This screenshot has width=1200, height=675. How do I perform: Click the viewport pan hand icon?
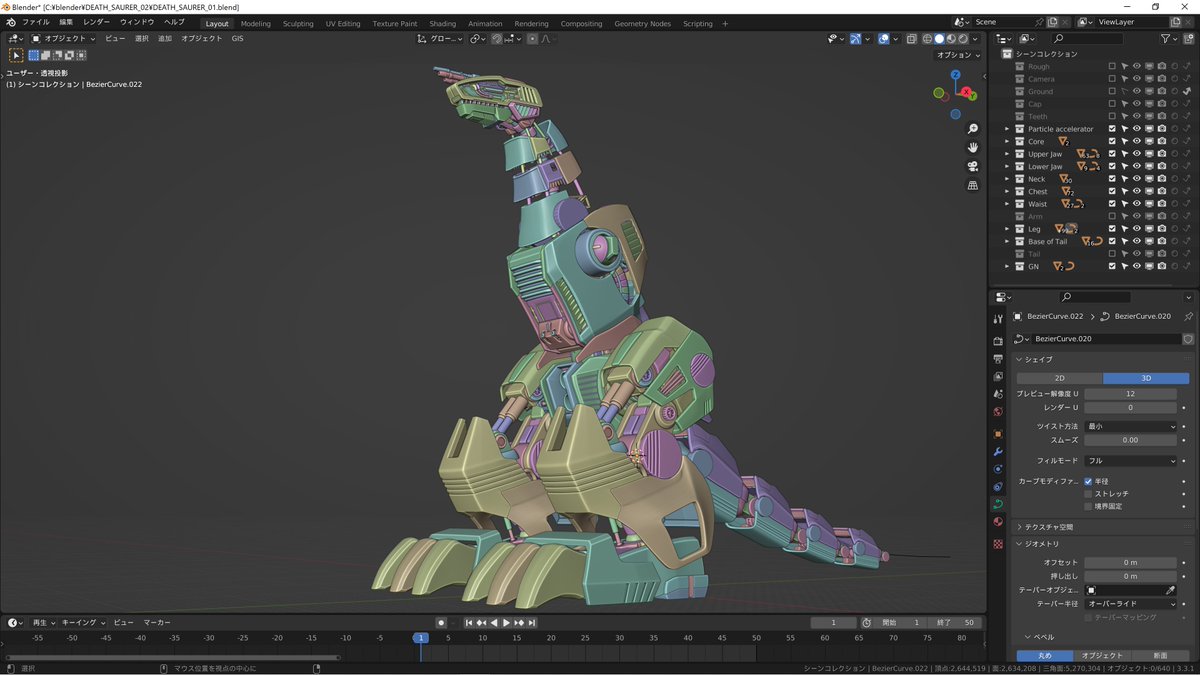[972, 148]
